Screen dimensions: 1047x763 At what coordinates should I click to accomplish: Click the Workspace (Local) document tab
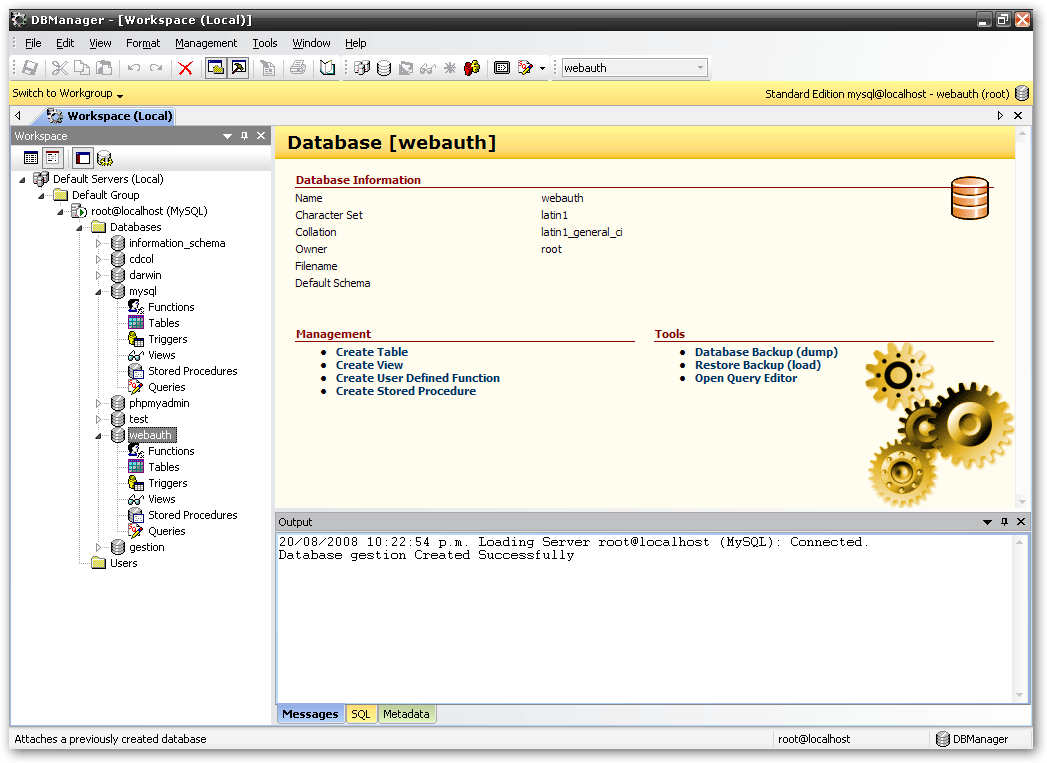click(110, 116)
